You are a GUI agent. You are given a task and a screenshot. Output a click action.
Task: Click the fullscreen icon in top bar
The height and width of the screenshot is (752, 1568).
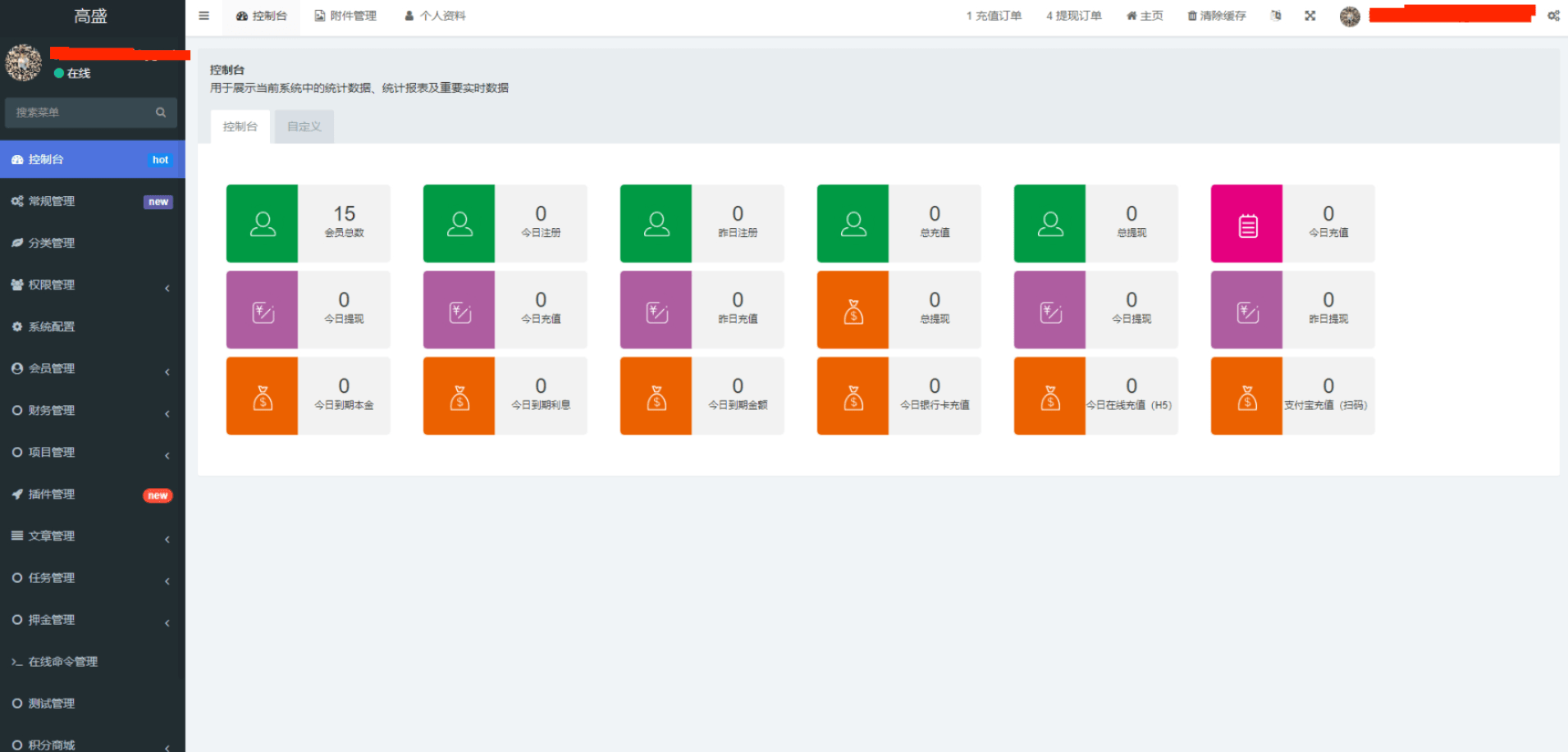pos(1310,16)
